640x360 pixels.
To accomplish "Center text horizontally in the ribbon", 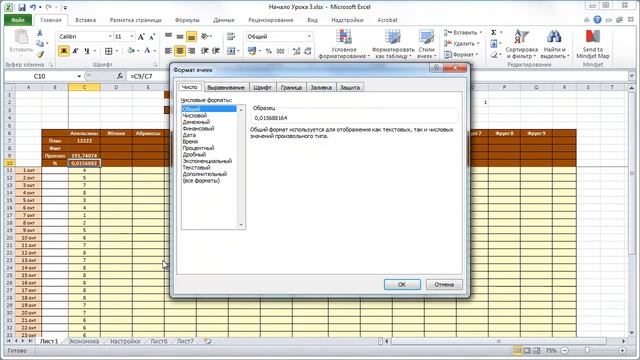I will click(x=180, y=51).
